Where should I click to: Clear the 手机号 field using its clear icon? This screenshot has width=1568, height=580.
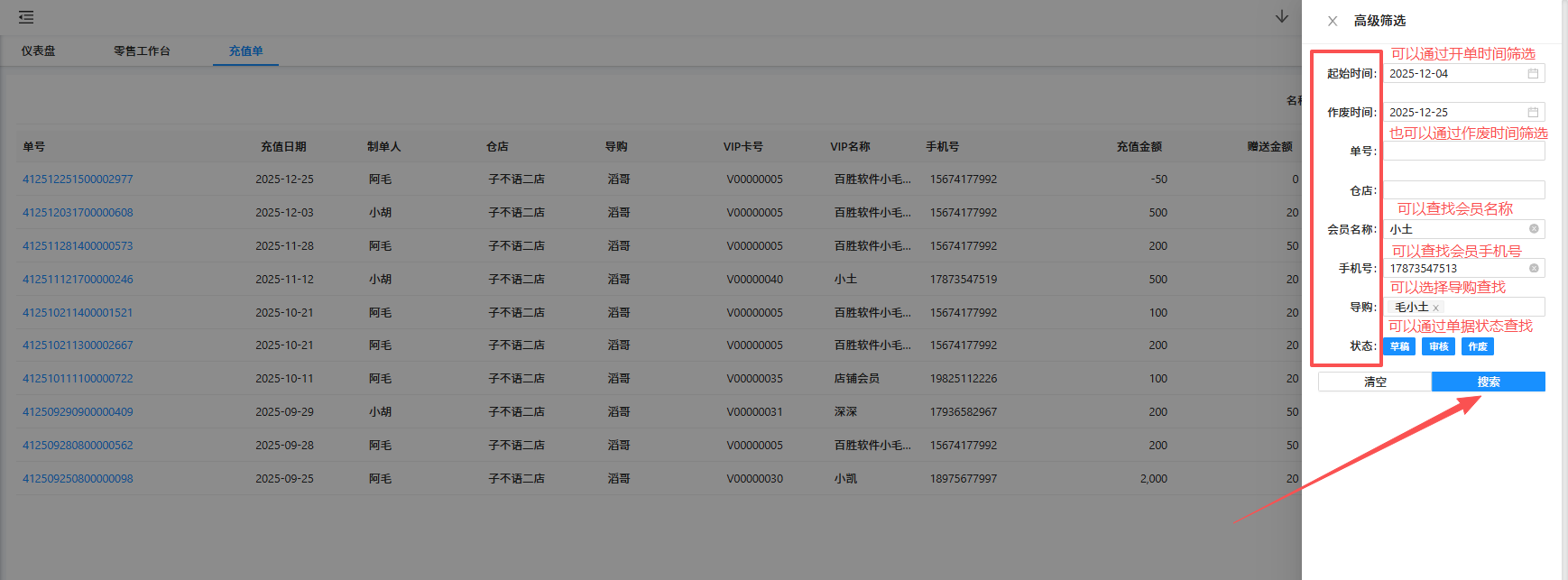pyautogui.click(x=1534, y=268)
